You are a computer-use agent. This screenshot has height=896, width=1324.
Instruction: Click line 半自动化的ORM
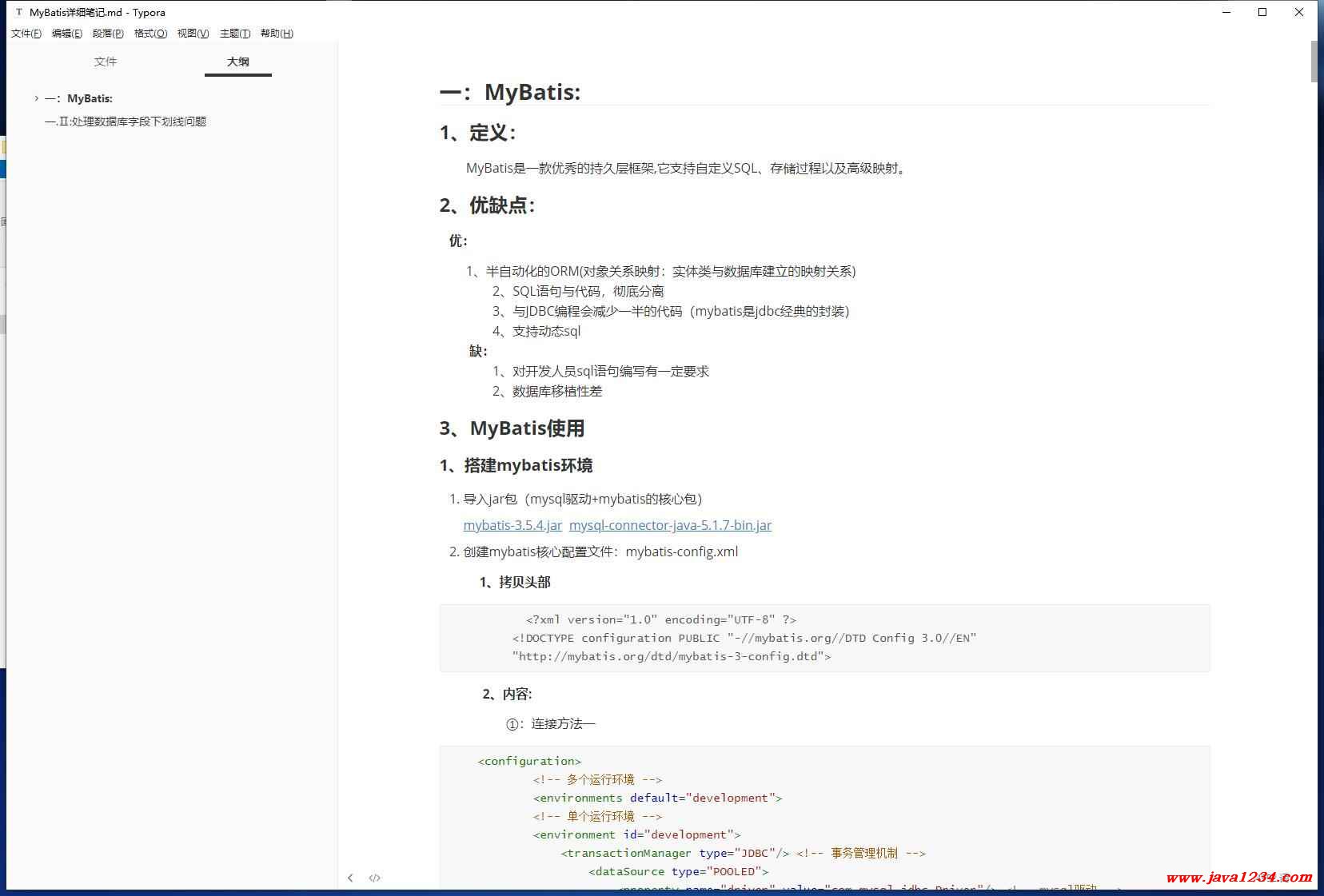660,271
